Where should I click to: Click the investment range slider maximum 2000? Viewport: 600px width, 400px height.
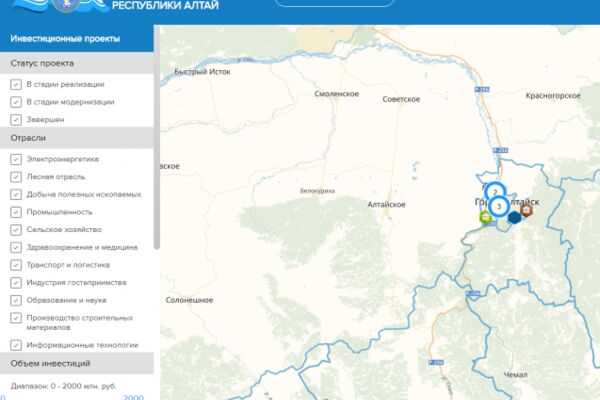tap(134, 397)
